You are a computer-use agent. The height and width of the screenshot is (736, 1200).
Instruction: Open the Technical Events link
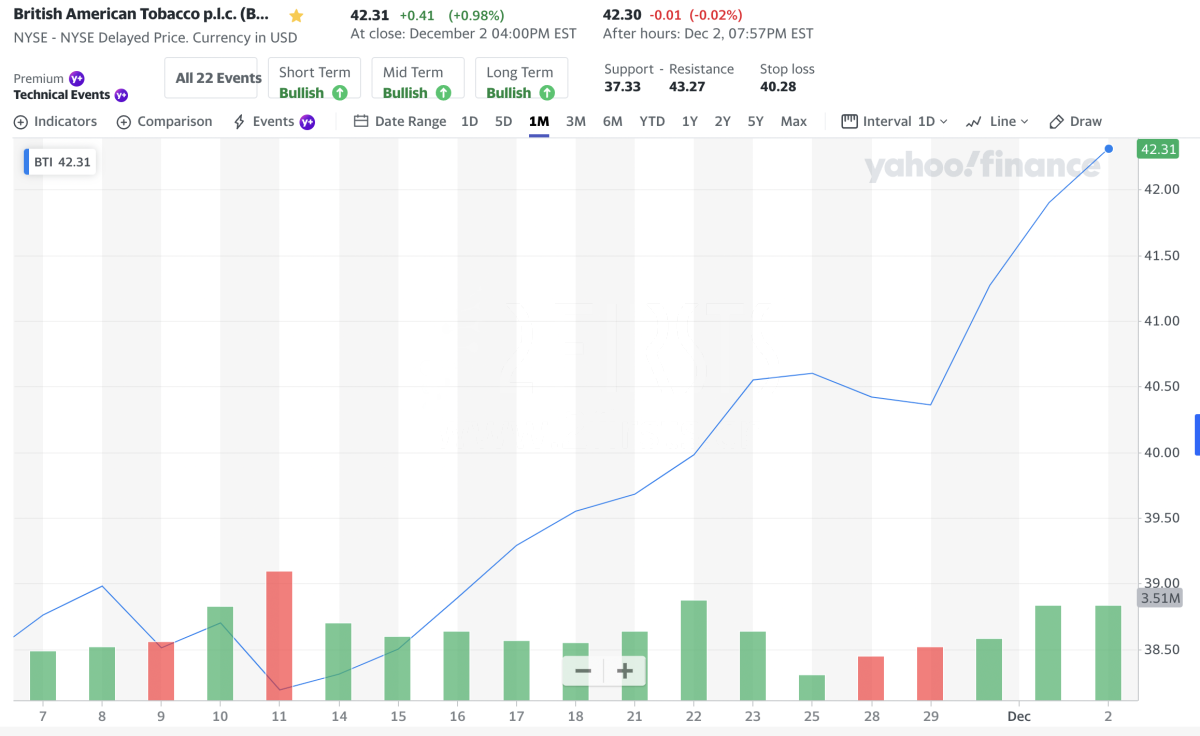(62, 95)
